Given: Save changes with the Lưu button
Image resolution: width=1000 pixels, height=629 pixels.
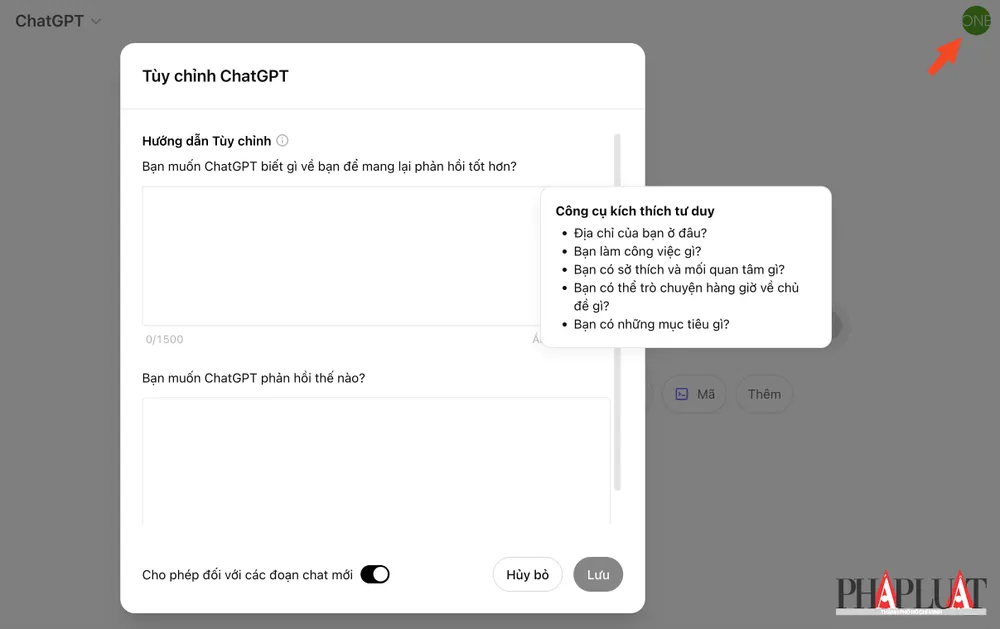Looking at the screenshot, I should 598,575.
